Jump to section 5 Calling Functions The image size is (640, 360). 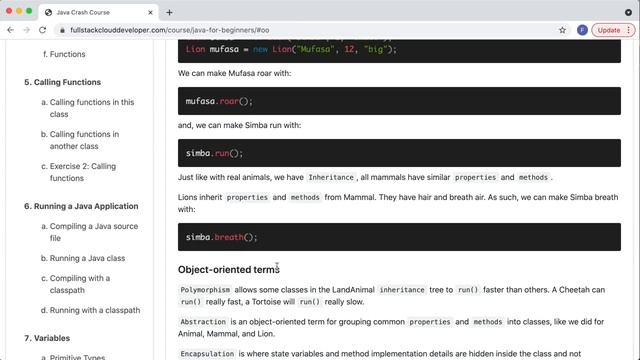(62, 82)
